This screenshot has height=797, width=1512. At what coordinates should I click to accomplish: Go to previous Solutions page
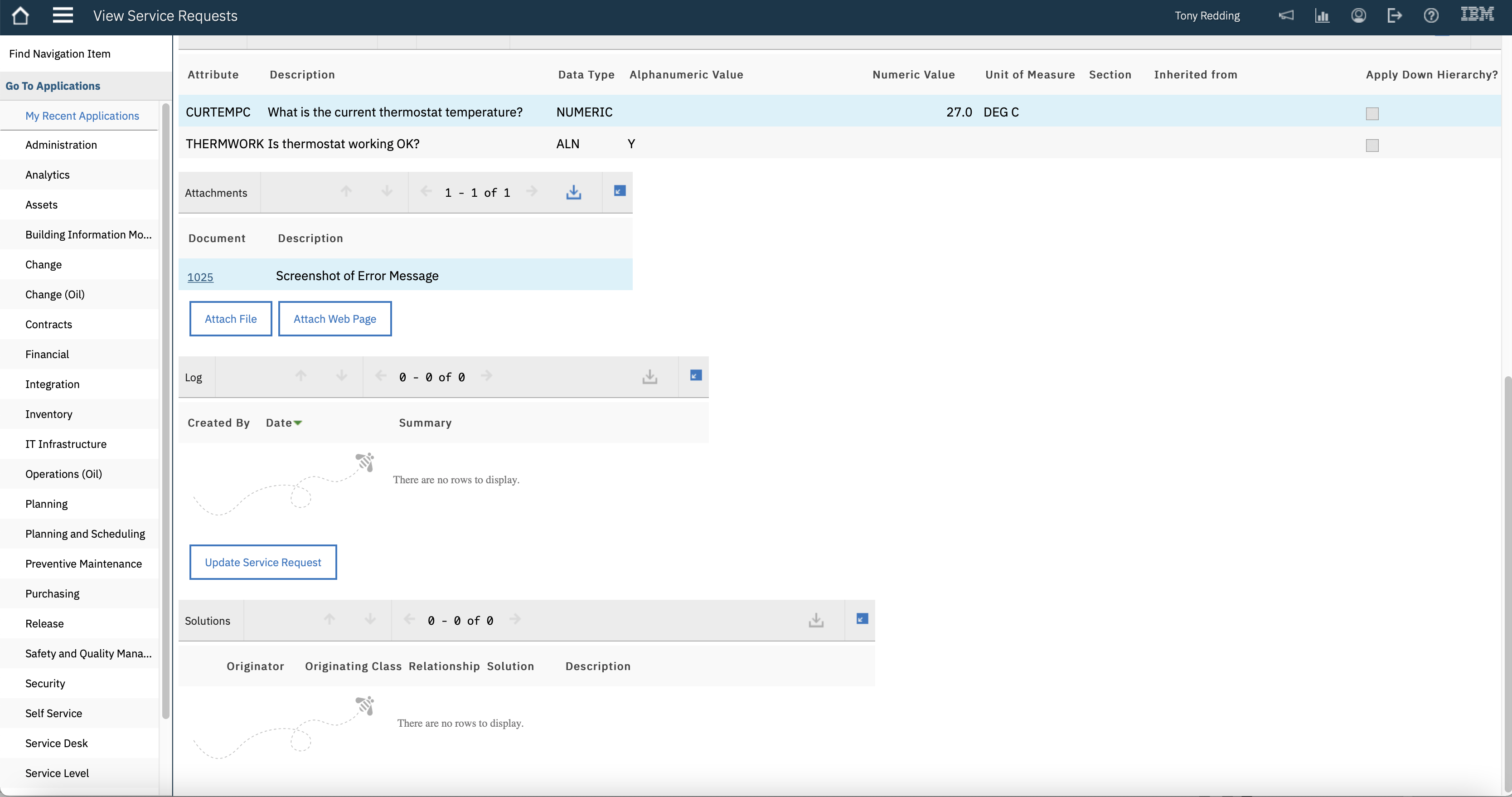point(408,620)
